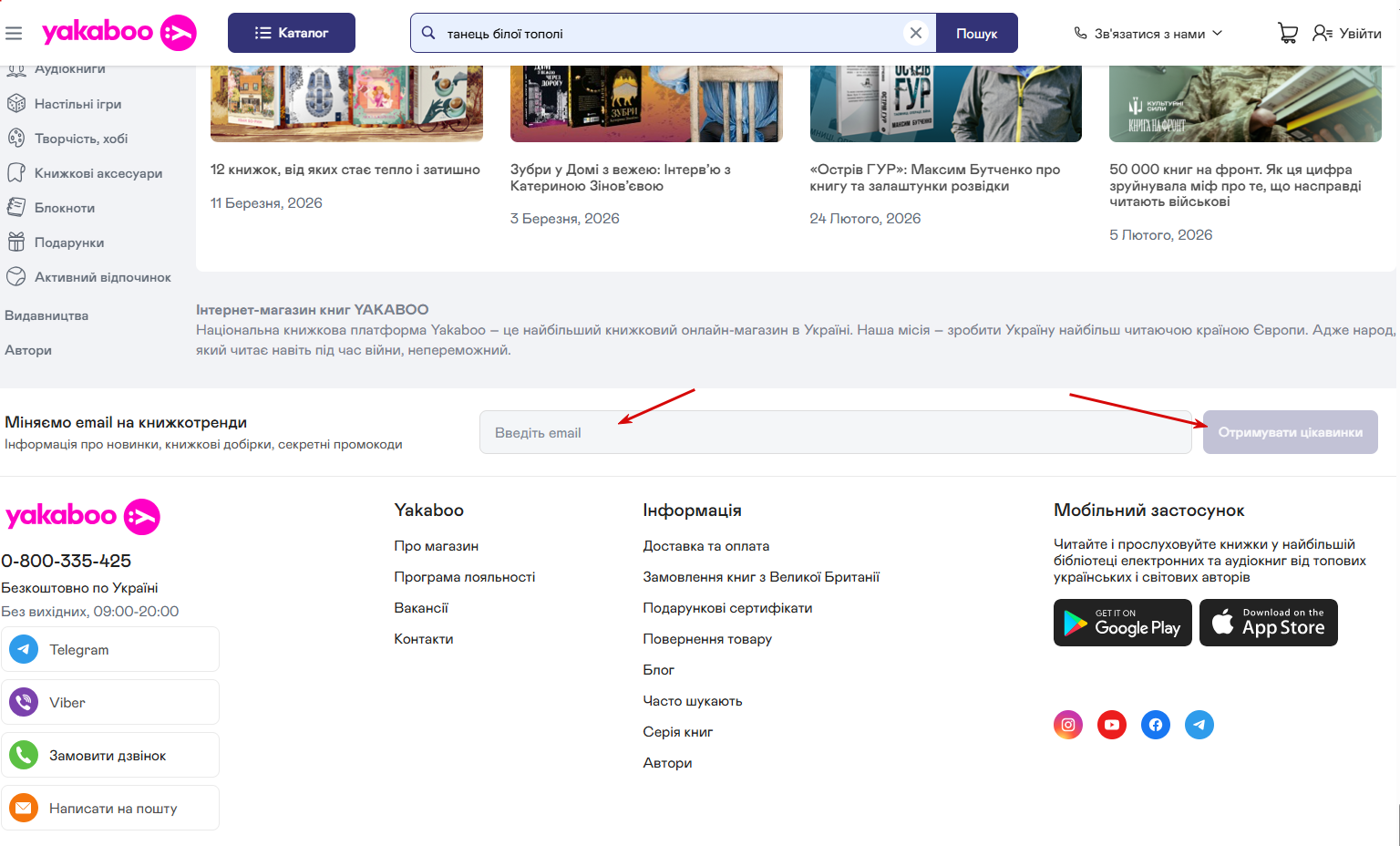This screenshot has width=1400, height=846.
Task: Open Telegram social icon in footer
Action: 1199,725
